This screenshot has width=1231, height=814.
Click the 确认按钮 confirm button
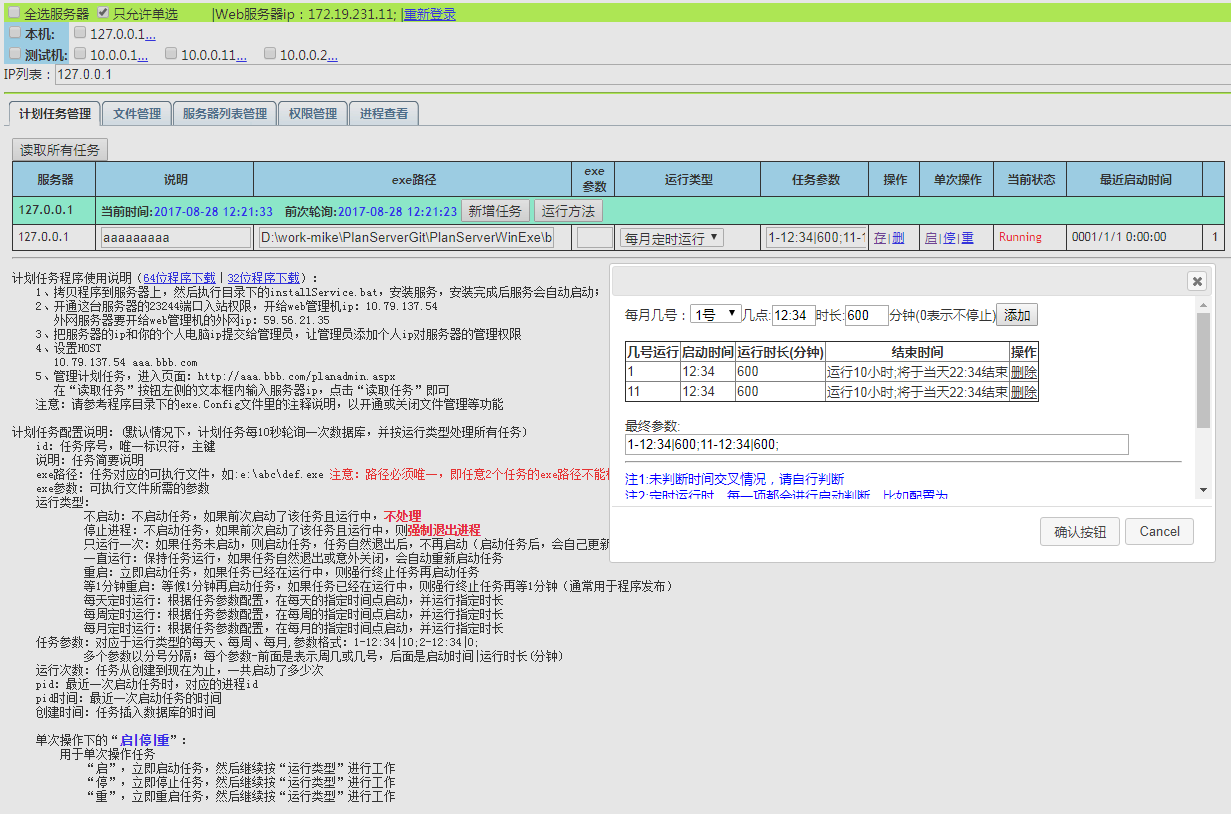tap(1079, 532)
